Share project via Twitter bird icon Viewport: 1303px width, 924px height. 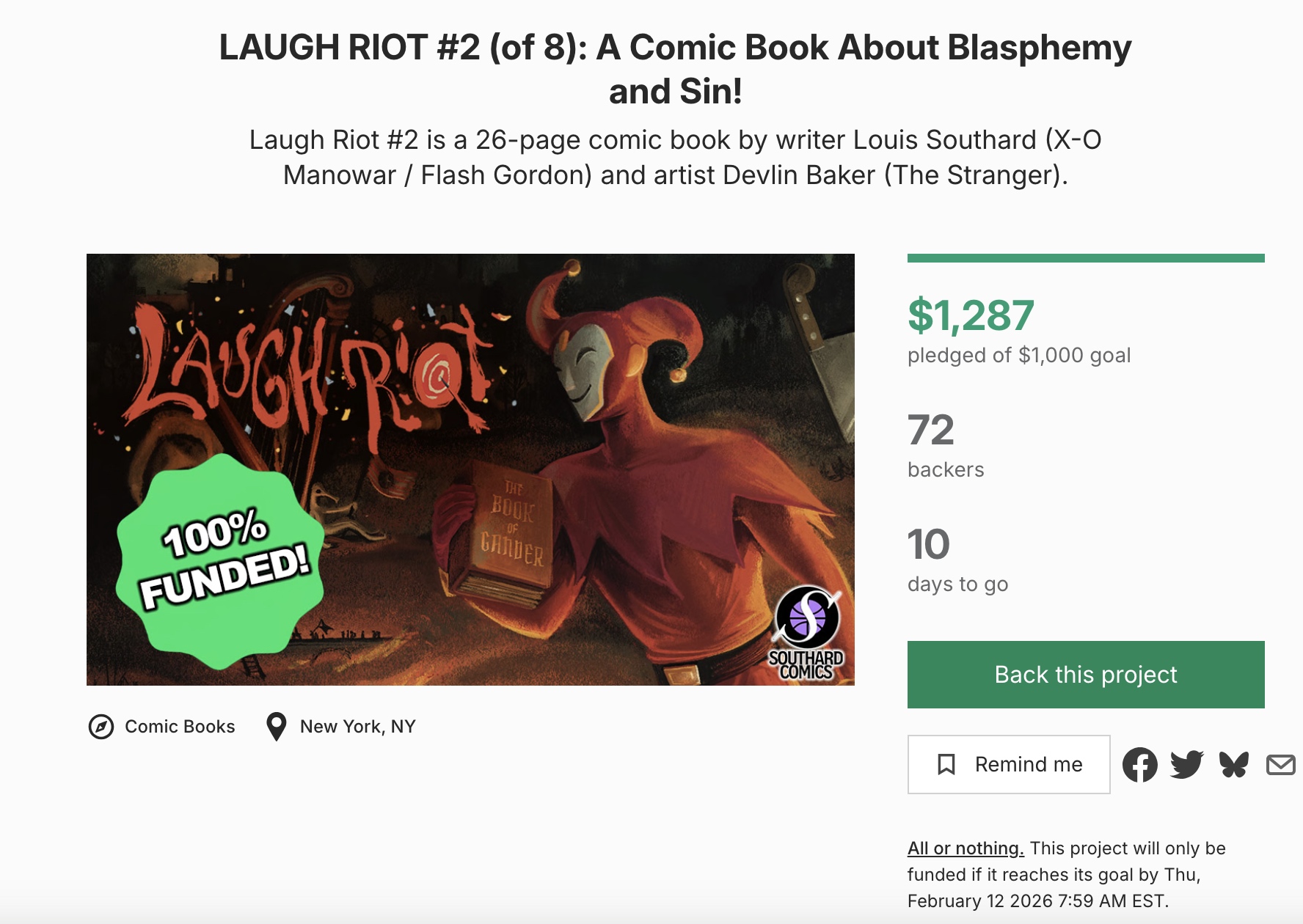click(x=1186, y=765)
